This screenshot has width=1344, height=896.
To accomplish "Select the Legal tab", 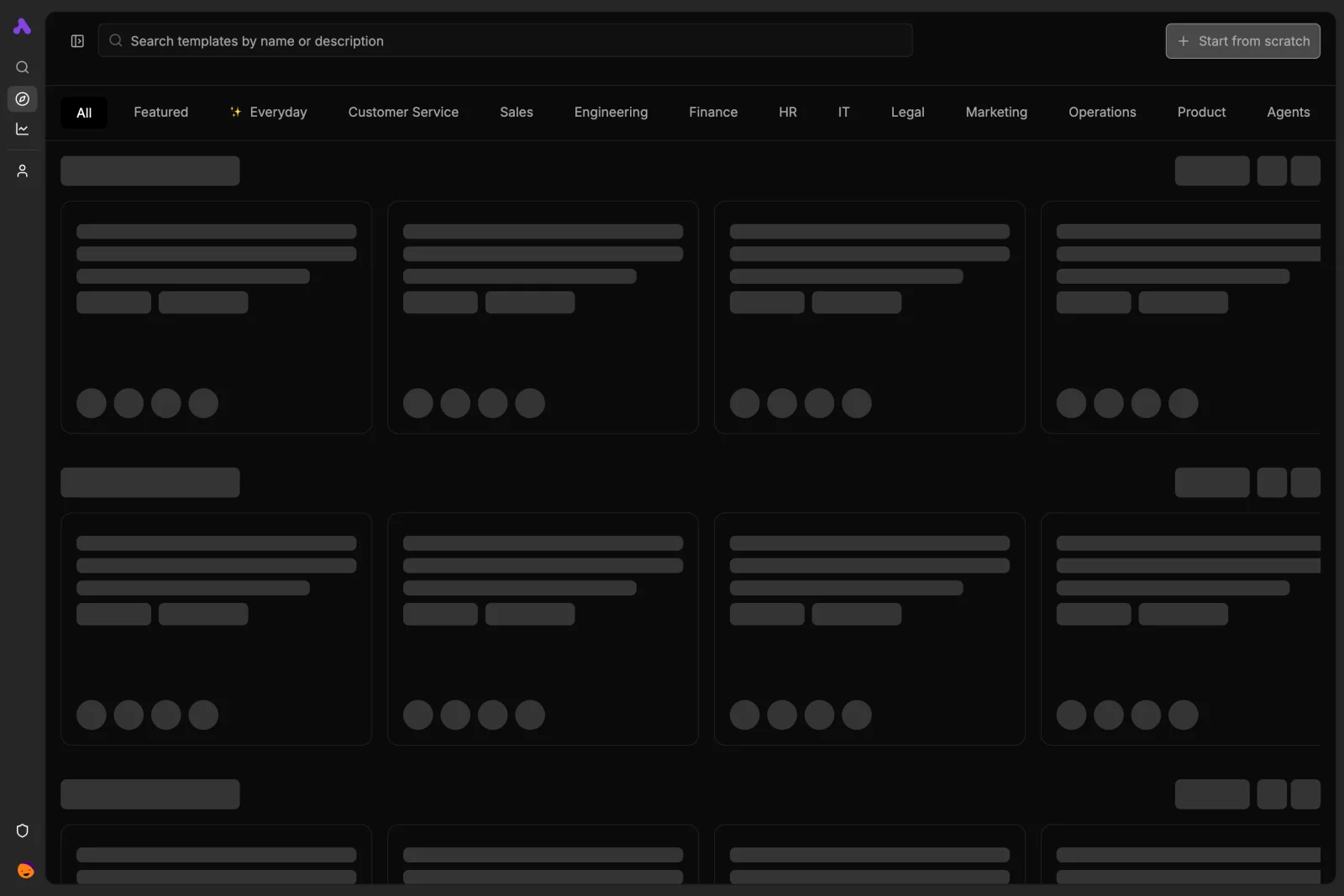I will (908, 113).
